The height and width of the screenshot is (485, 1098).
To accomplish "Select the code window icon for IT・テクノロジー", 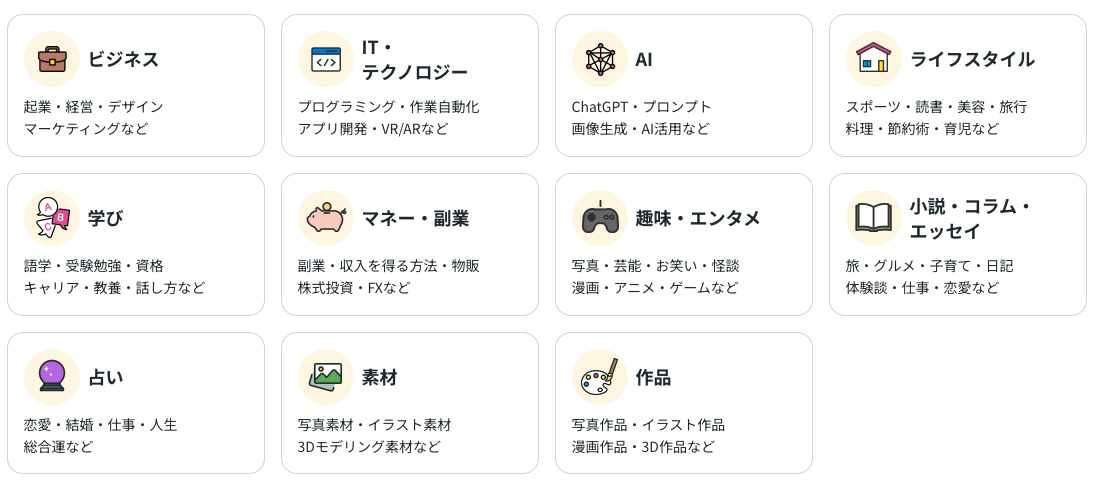I will 326,59.
